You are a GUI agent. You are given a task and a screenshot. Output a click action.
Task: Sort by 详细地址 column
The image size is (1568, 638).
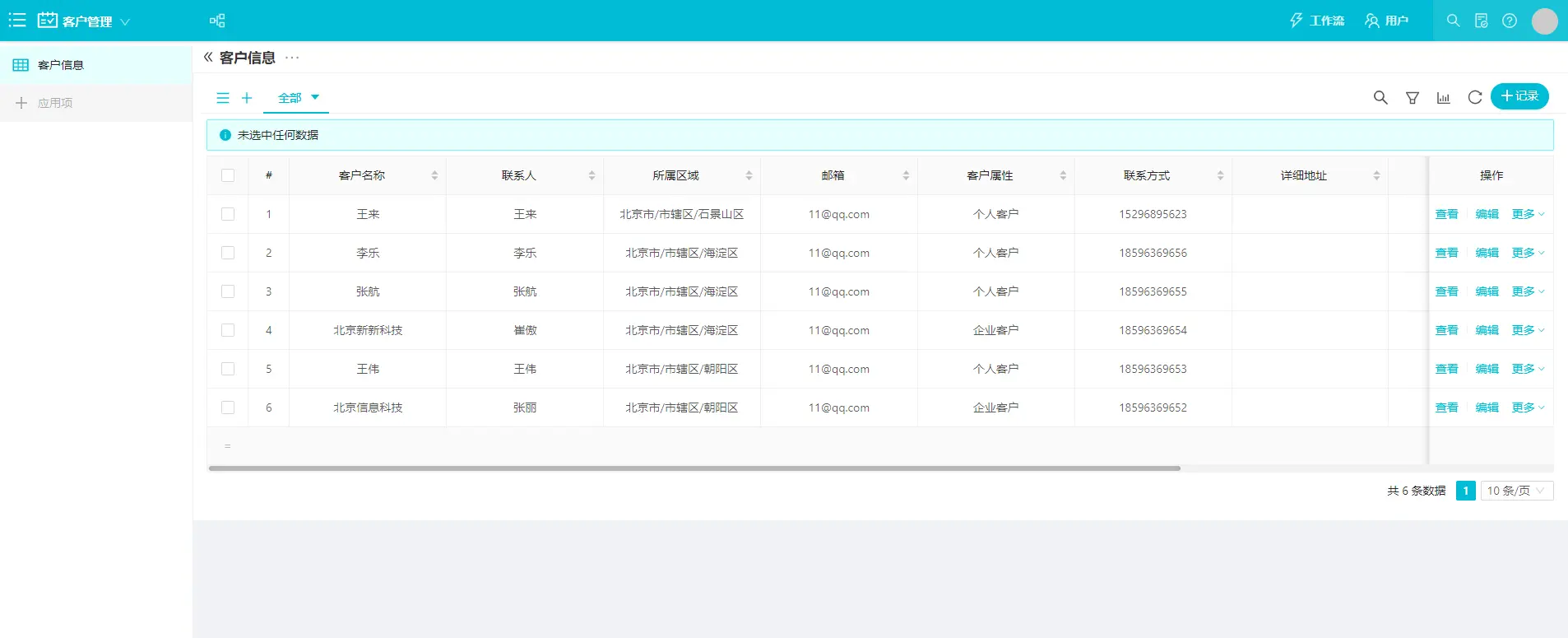tap(1376, 175)
